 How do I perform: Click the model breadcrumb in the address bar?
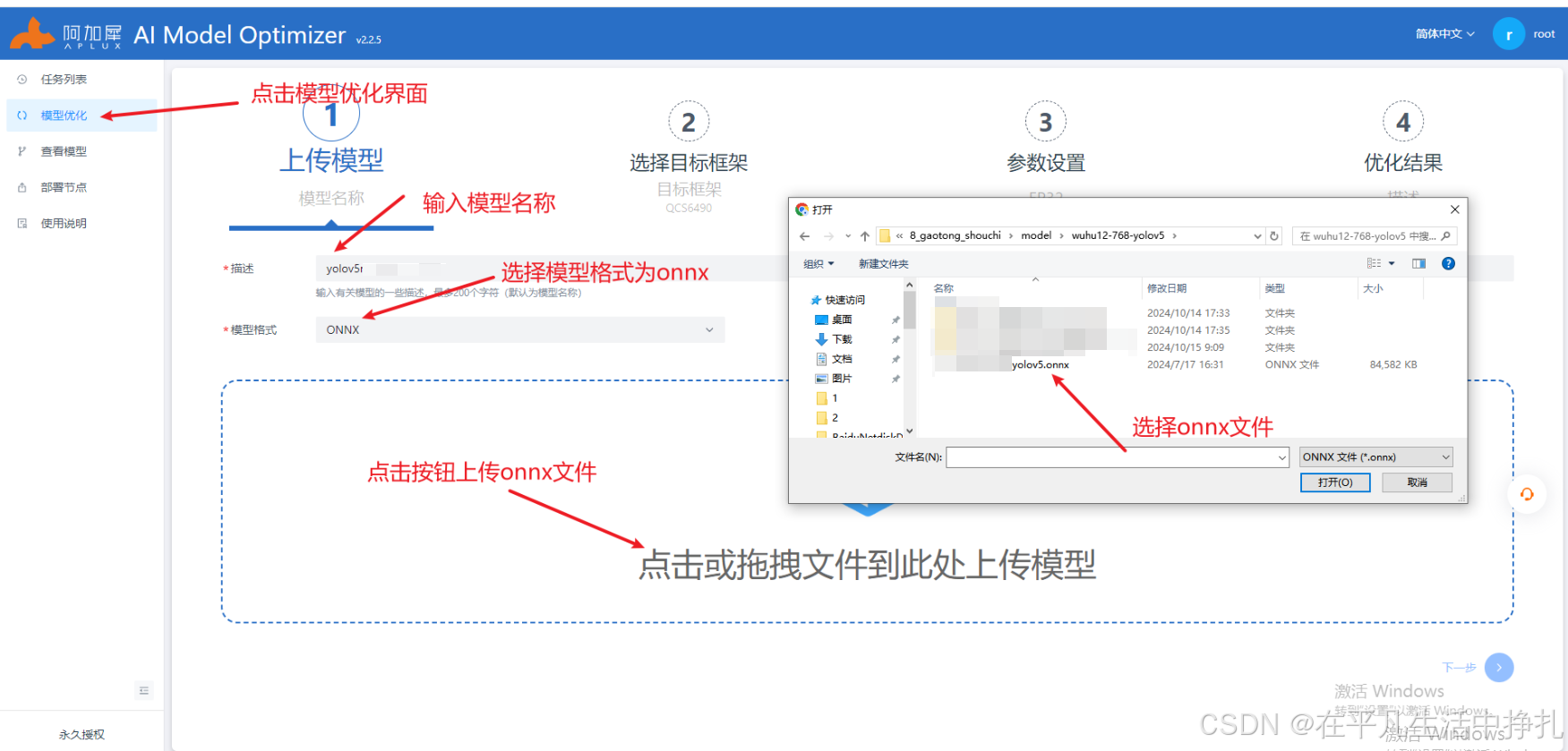pos(1036,235)
